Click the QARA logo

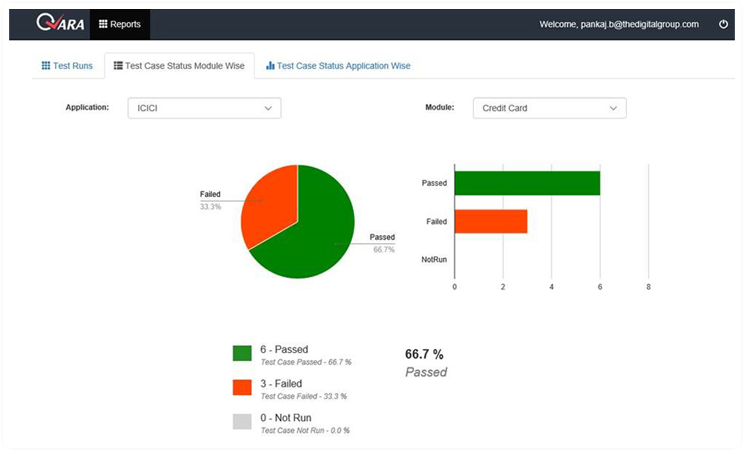click(60, 22)
